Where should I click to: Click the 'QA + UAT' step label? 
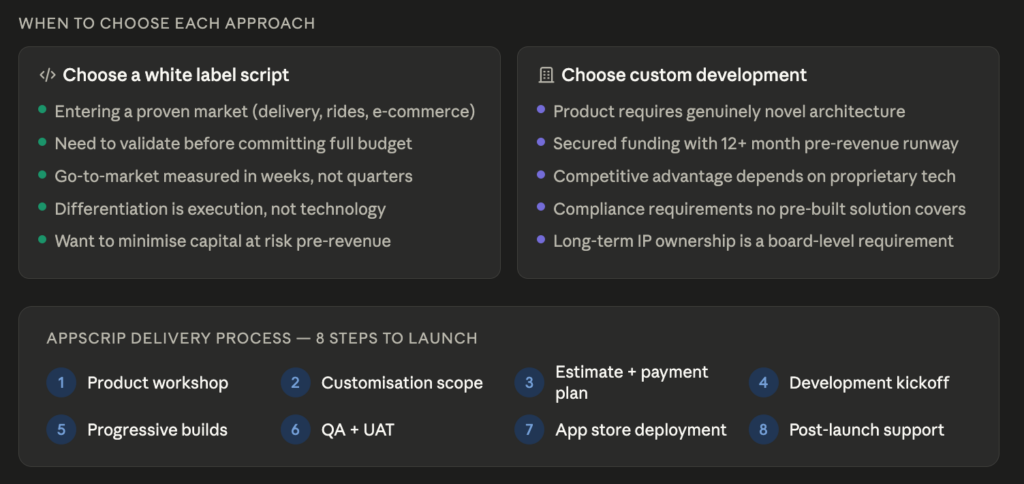pyautogui.click(x=358, y=430)
